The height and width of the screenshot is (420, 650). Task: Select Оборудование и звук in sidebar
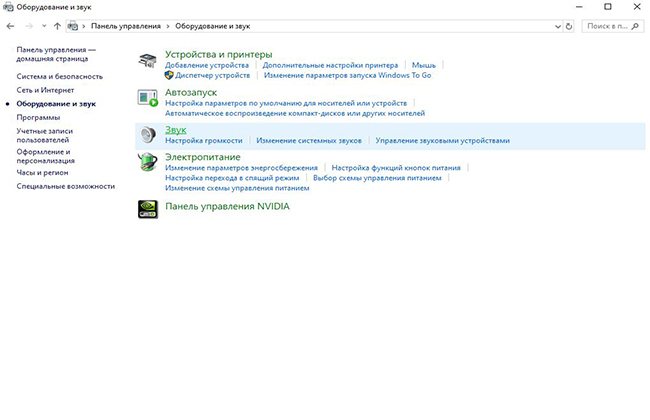click(56, 104)
